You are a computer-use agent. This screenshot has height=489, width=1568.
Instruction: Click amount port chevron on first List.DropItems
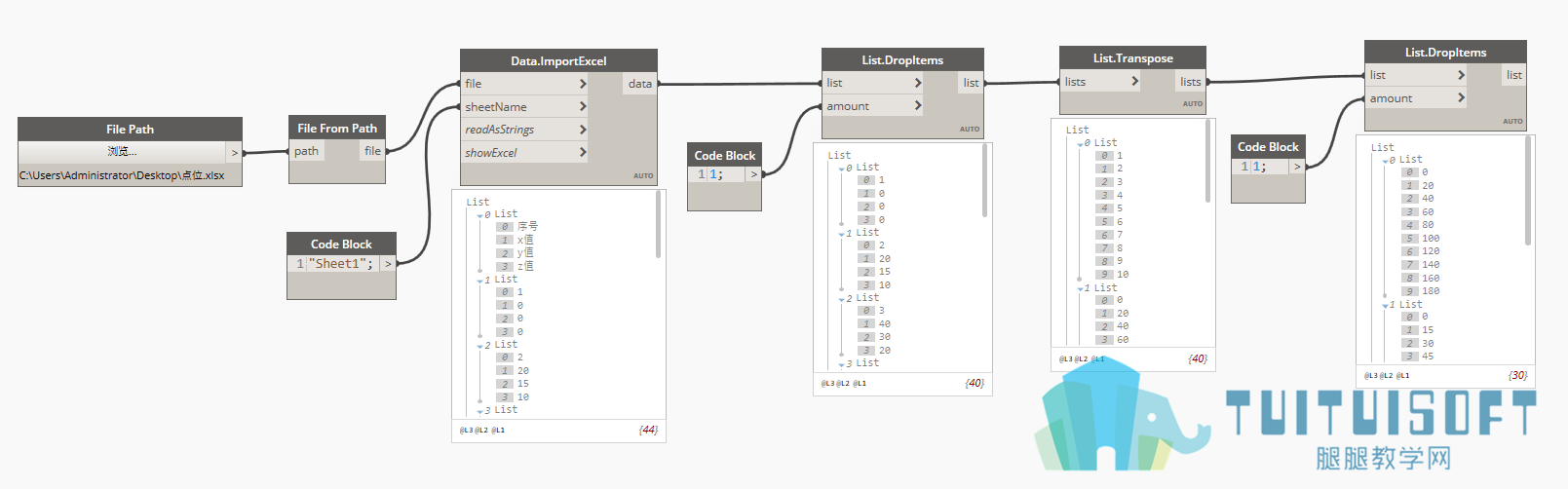(918, 105)
